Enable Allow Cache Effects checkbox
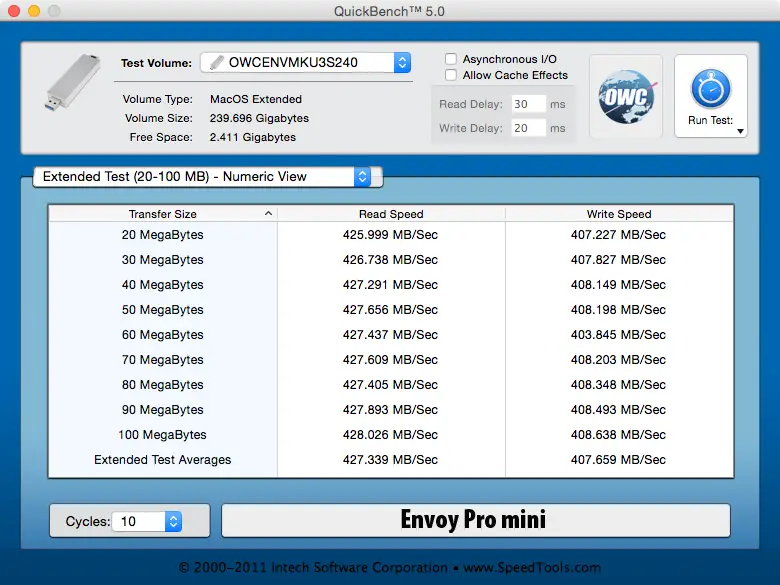This screenshot has width=780, height=585. click(451, 75)
